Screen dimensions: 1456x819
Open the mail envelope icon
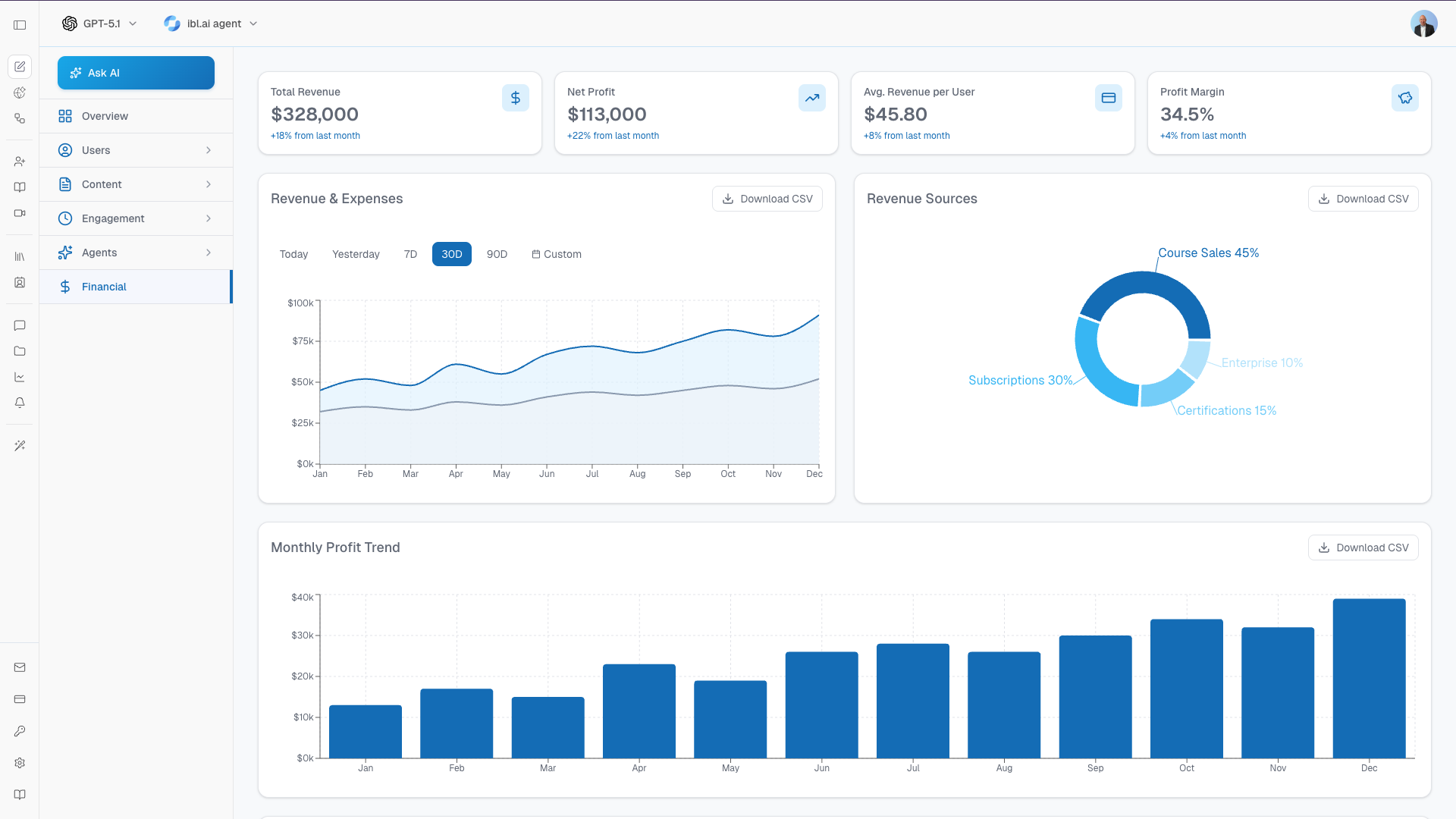click(x=20, y=667)
